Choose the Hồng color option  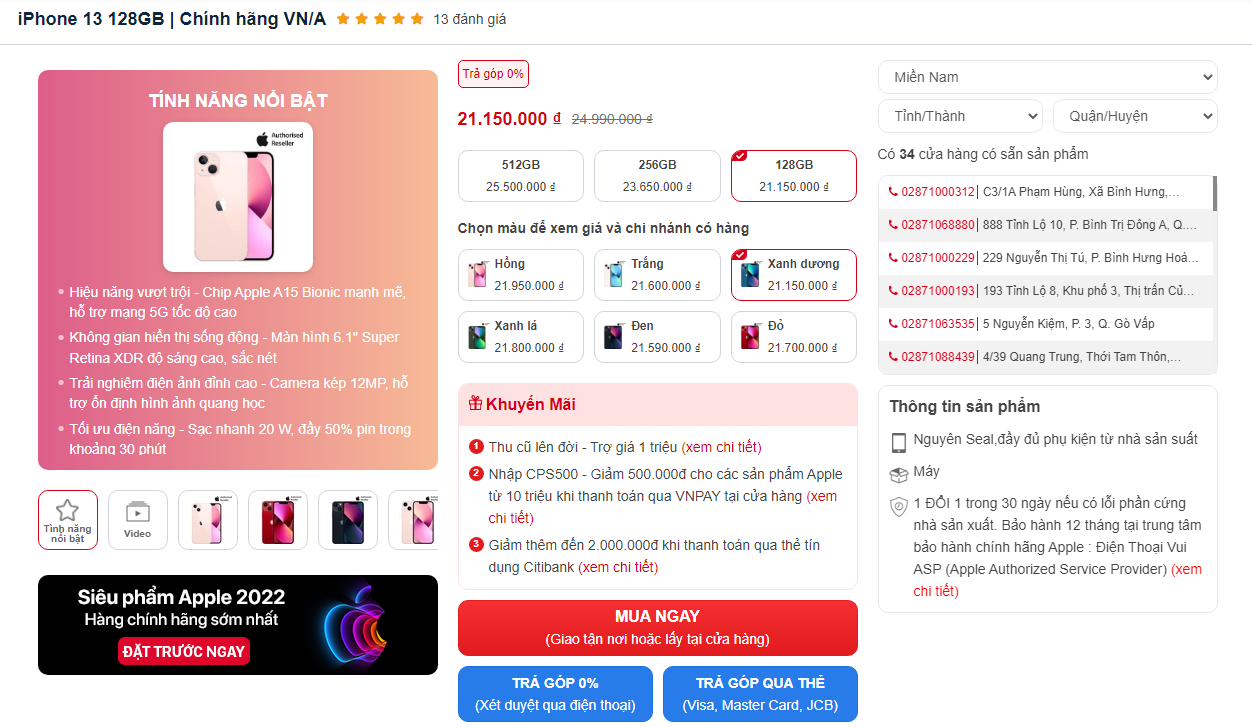click(x=520, y=275)
